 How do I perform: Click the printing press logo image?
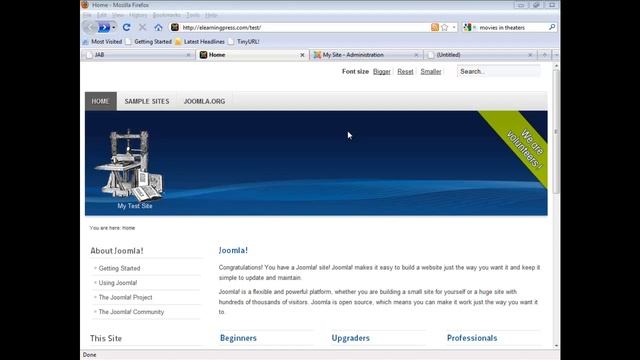click(129, 165)
